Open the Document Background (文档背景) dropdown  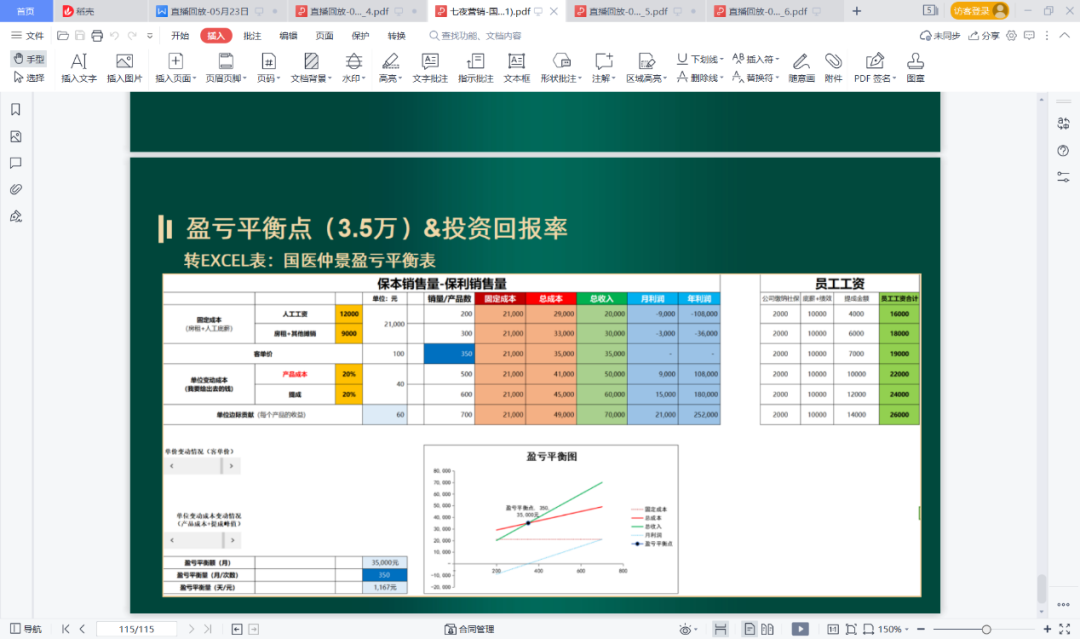[311, 68]
